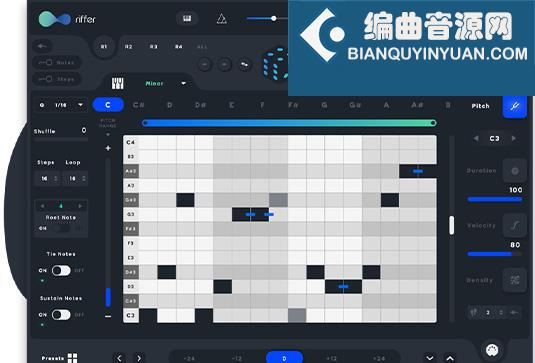The height and width of the screenshot is (363, 535).
Task: Select the C root key
Action: click(x=108, y=105)
